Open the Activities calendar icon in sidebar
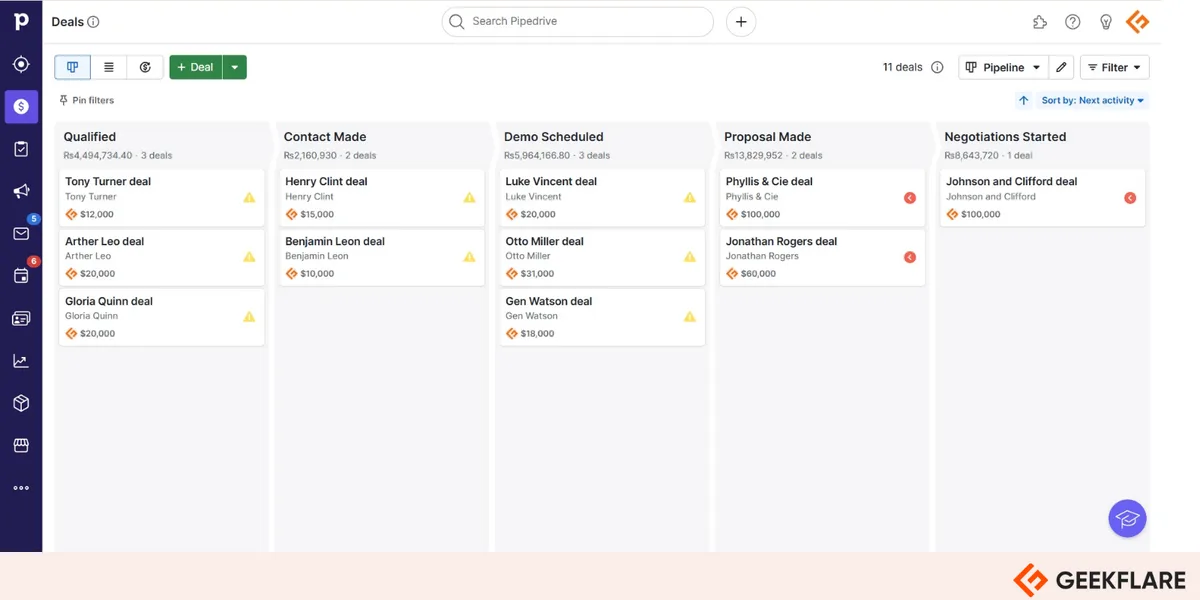The width and height of the screenshot is (1200, 600). click(21, 276)
